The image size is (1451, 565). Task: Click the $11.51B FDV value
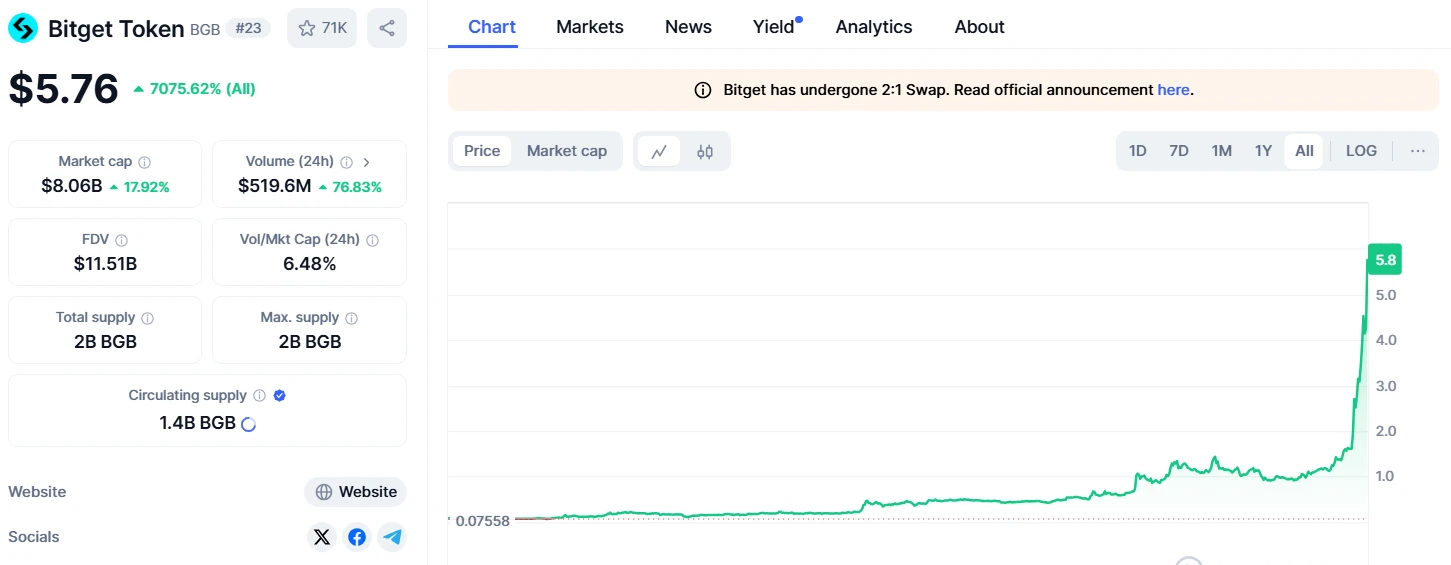point(105,264)
